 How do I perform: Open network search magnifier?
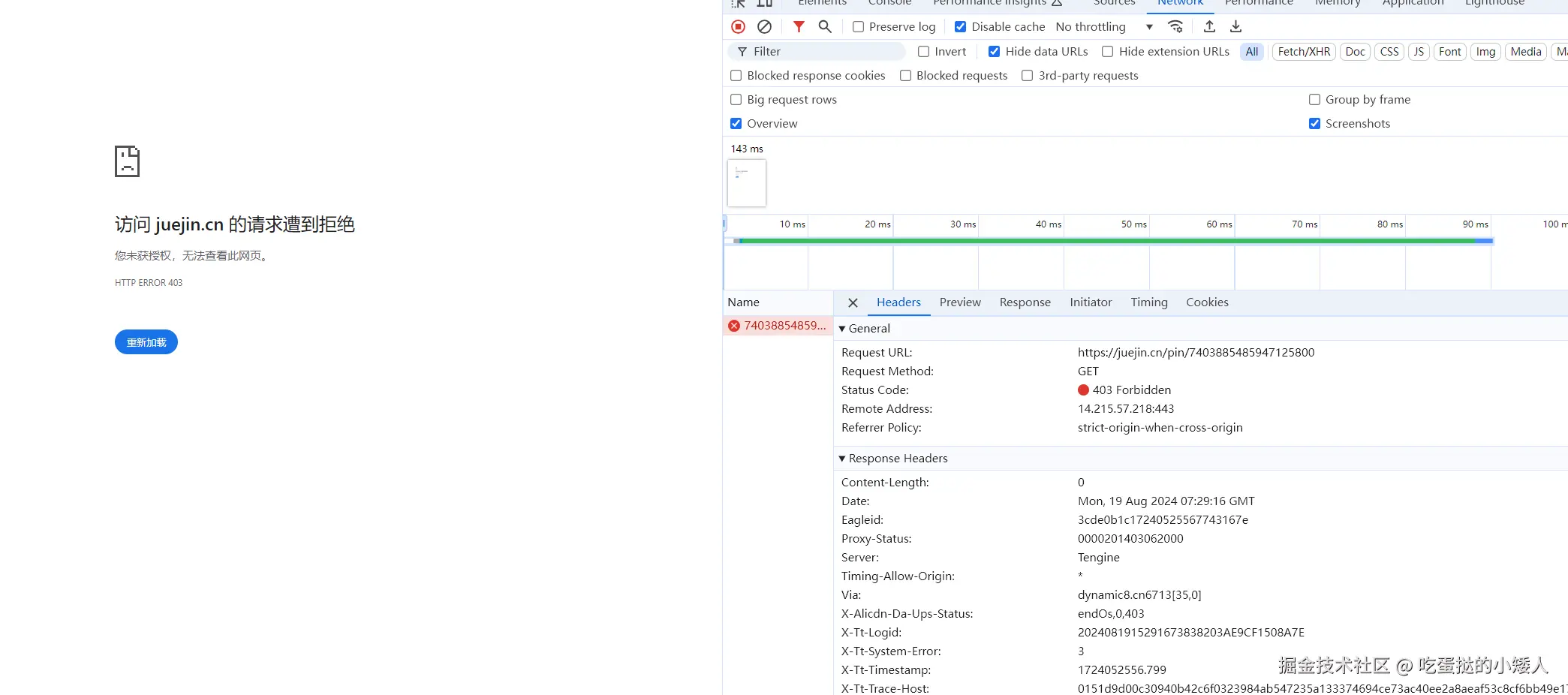tap(825, 27)
